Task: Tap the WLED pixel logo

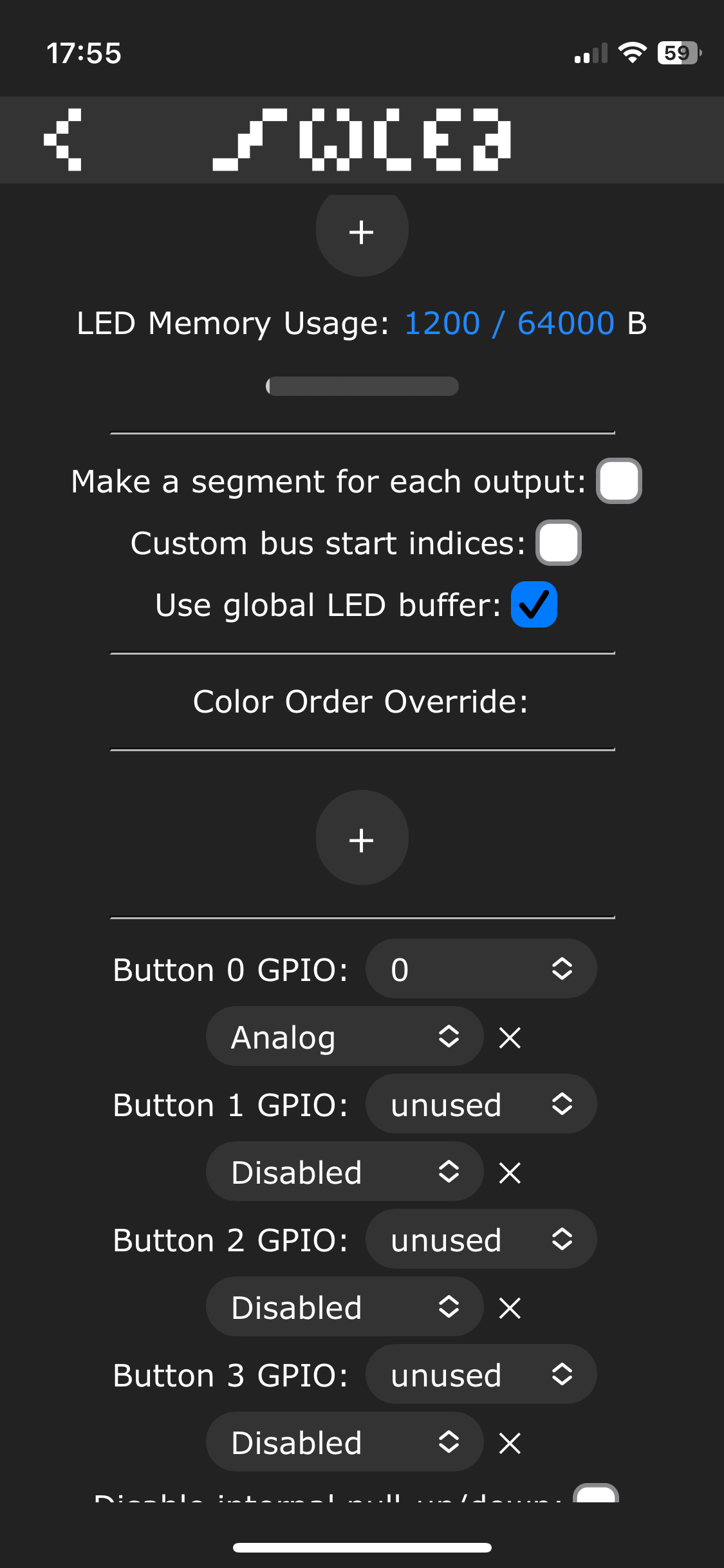Action: click(x=362, y=140)
